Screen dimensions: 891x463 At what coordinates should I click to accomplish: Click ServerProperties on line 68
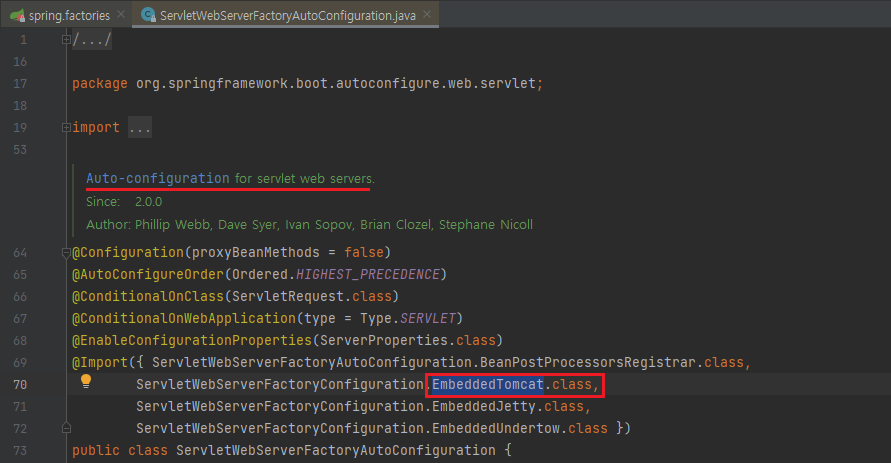pyautogui.click(x=384, y=340)
